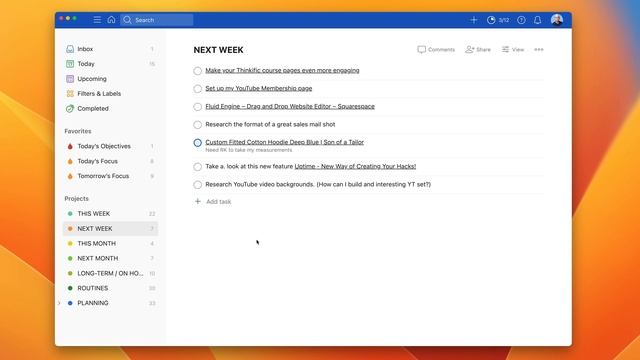Click the NEXT WEEK project title
The width and height of the screenshot is (640, 360).
pyautogui.click(x=218, y=50)
